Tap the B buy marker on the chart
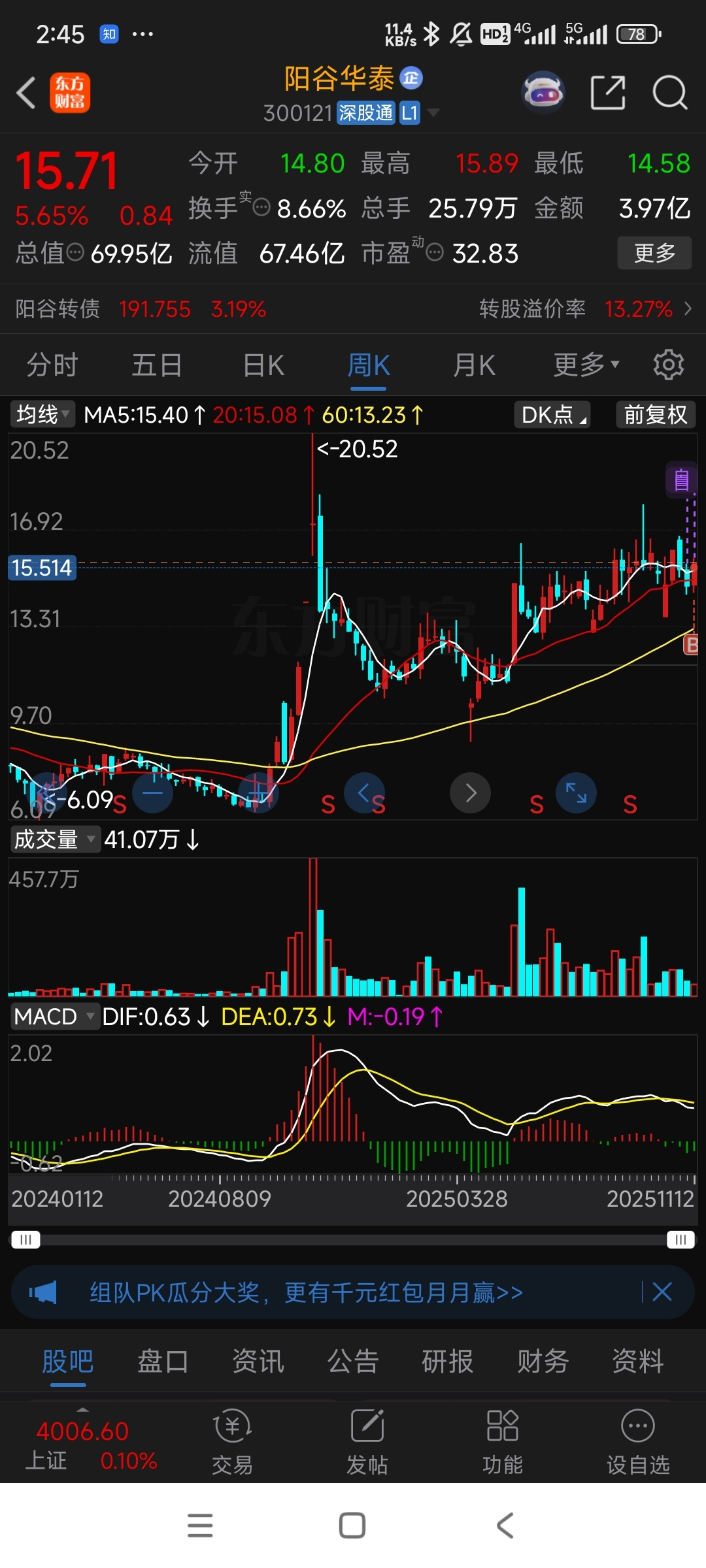 tap(690, 645)
